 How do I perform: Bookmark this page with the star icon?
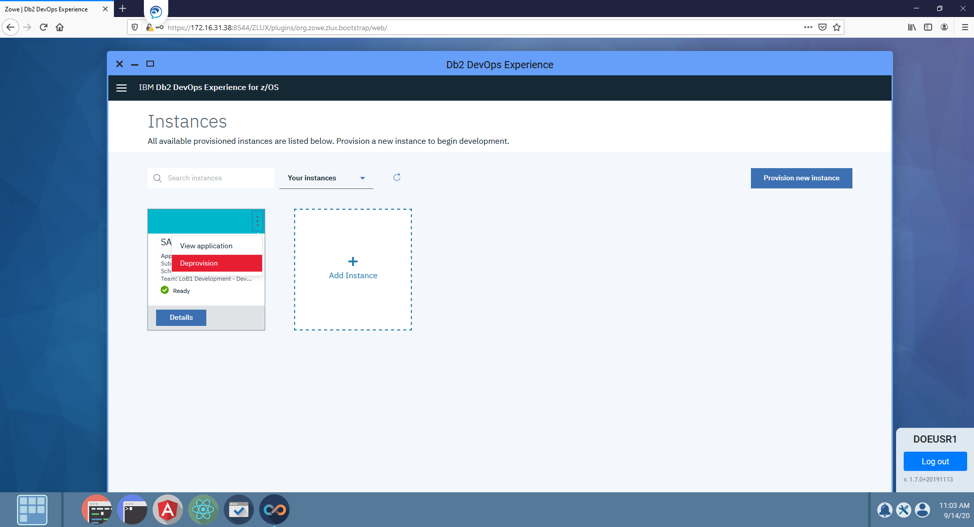click(837, 27)
